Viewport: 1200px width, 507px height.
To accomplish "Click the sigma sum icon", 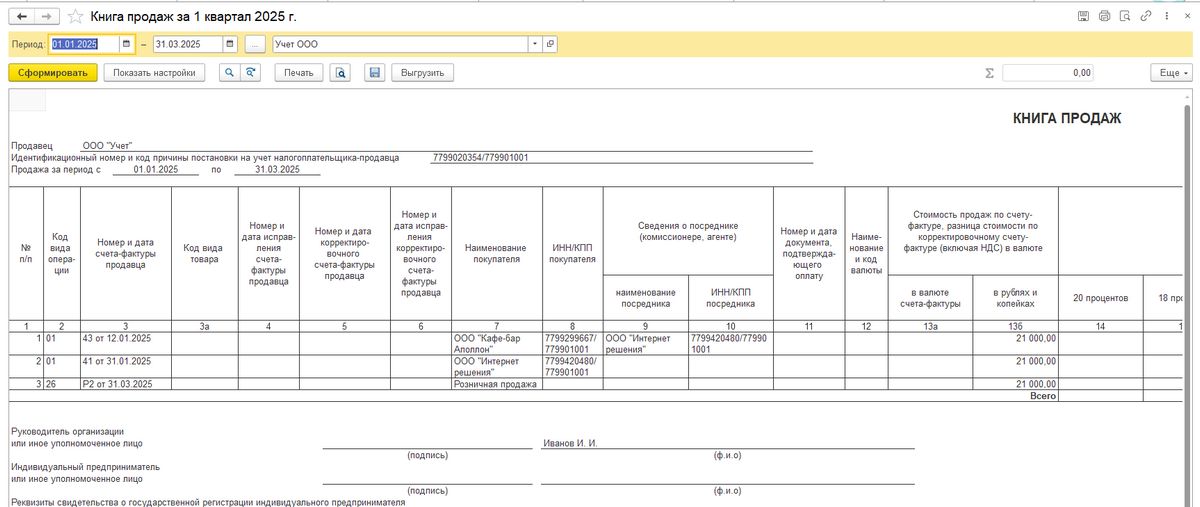I will 989,73.
